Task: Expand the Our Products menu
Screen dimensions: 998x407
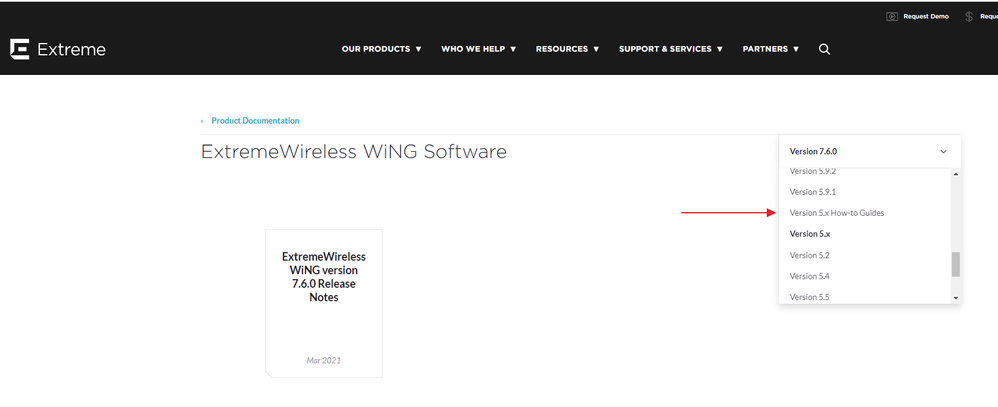Action: click(381, 49)
